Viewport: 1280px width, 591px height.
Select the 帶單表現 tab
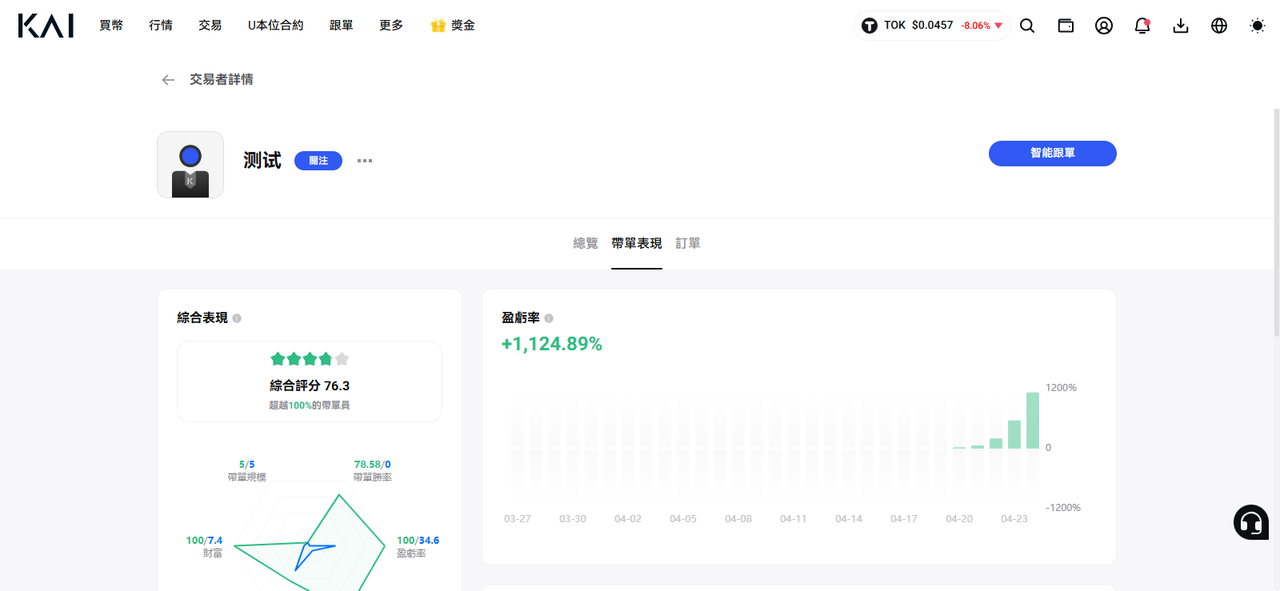click(x=637, y=243)
